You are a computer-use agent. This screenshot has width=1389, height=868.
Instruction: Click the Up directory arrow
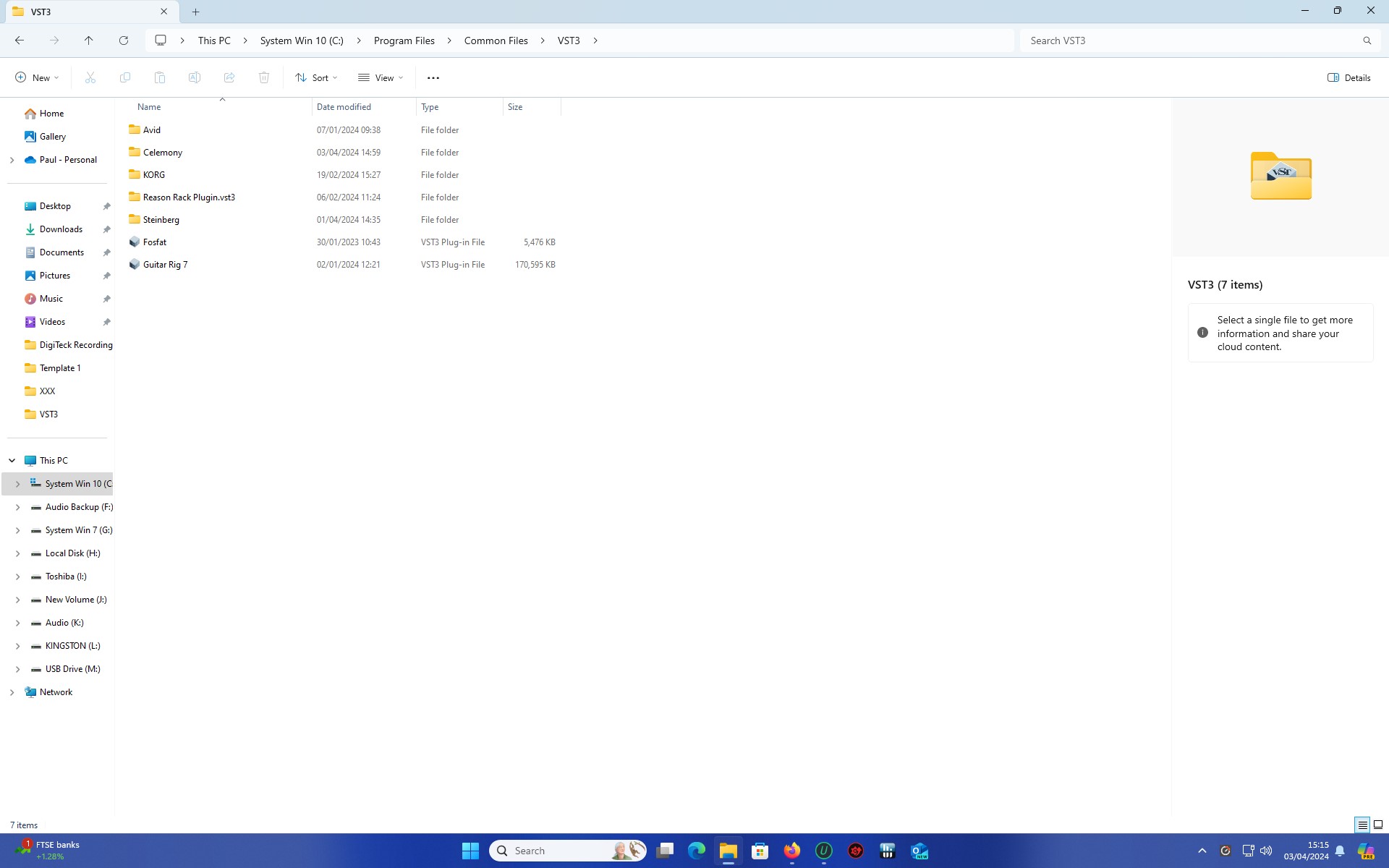pyautogui.click(x=89, y=41)
